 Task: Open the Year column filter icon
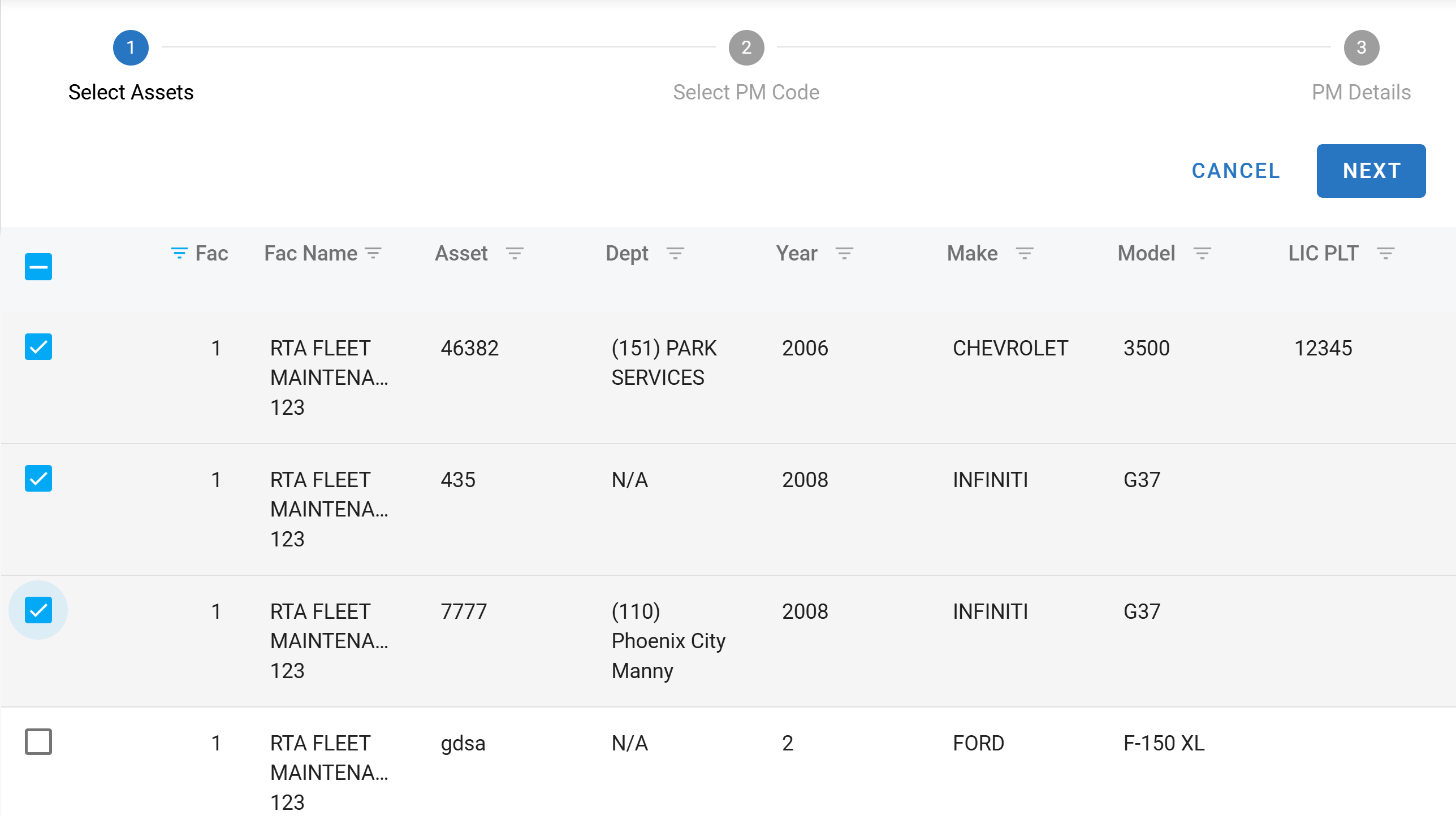pos(844,253)
